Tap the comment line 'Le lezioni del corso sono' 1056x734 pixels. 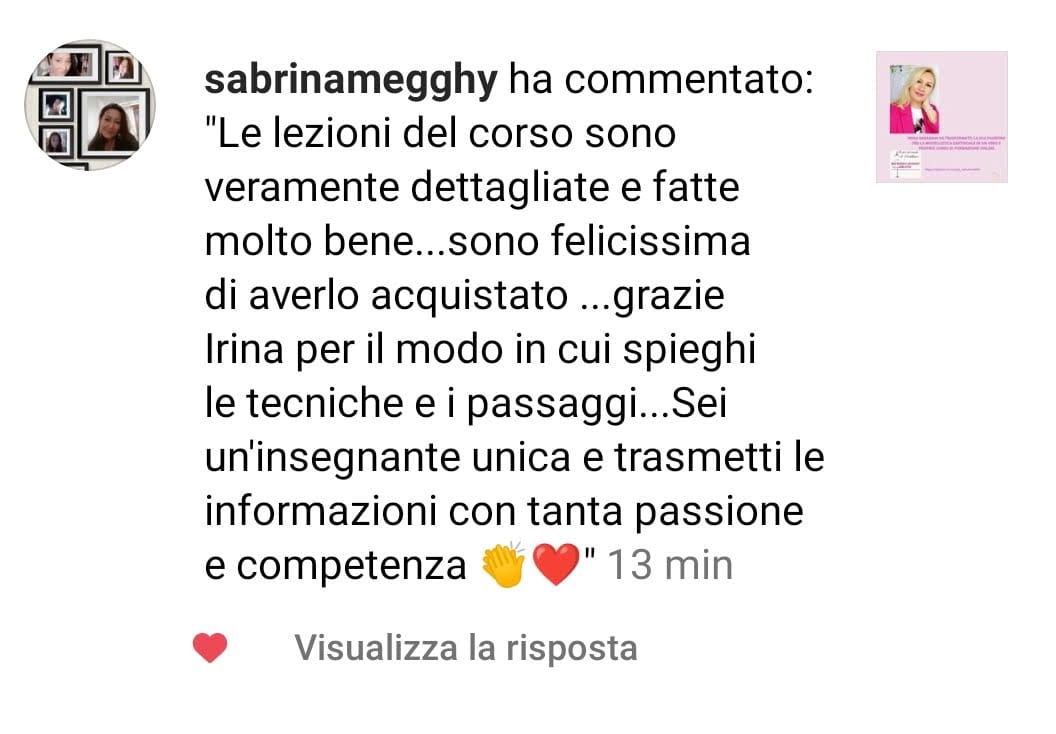[440, 133]
